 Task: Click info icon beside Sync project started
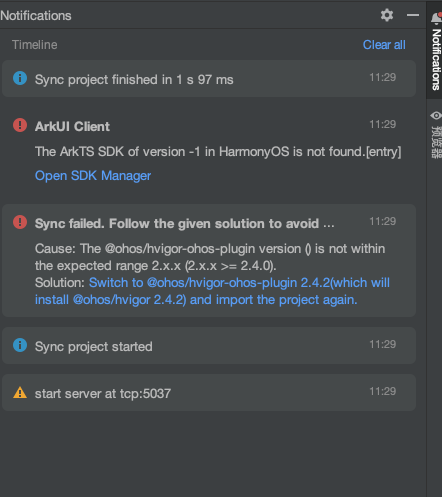[x=20, y=345]
